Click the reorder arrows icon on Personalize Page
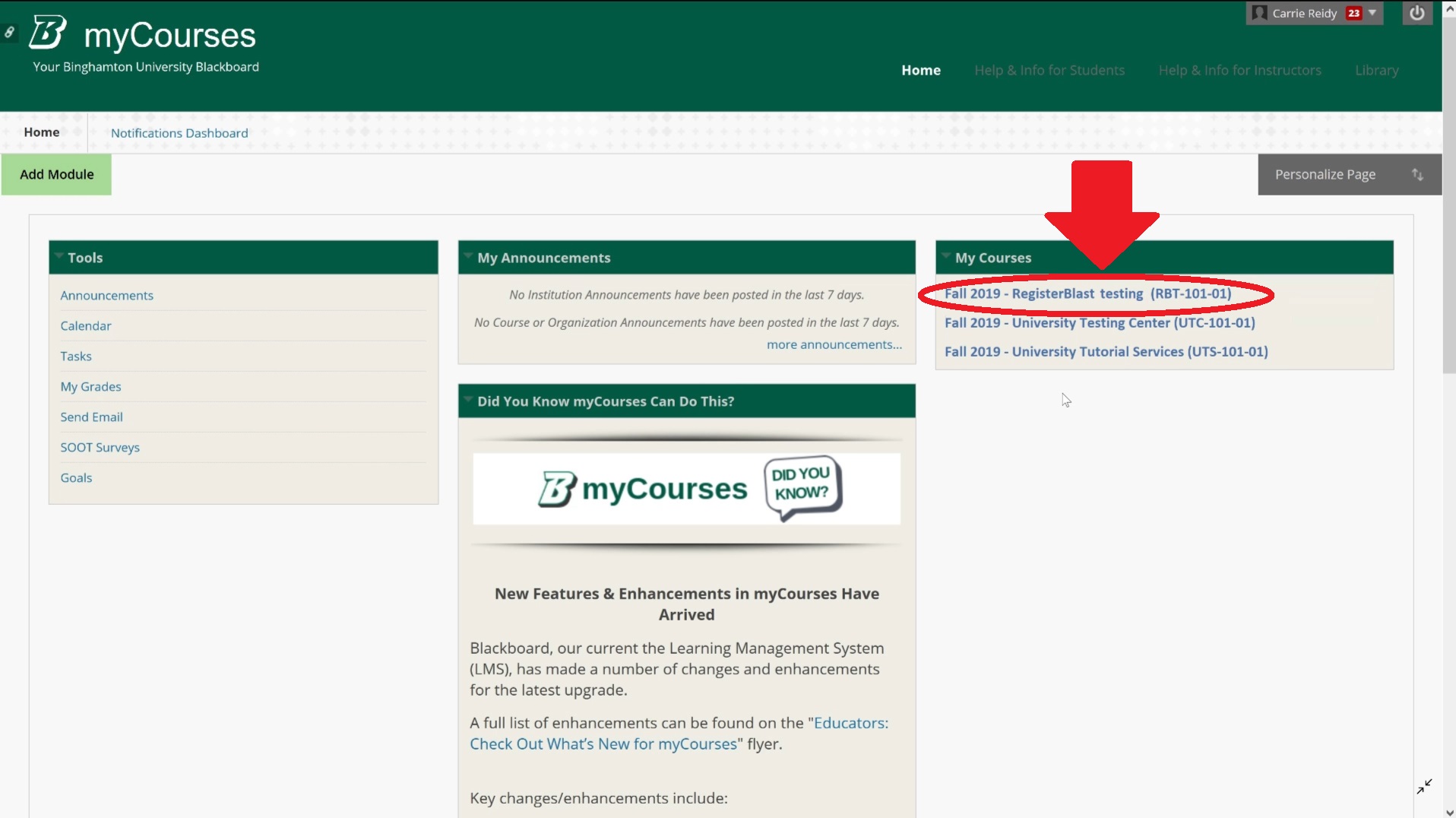 pos(1417,174)
